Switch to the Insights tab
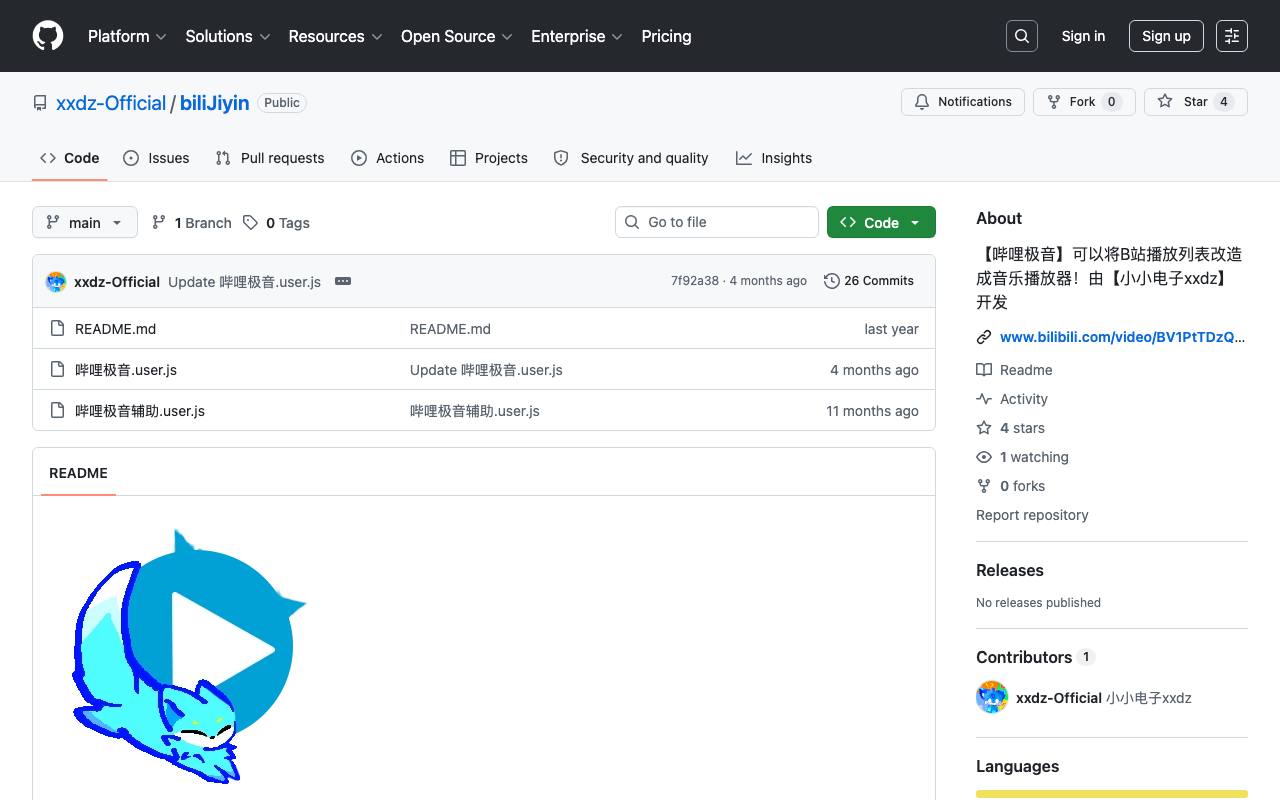Image resolution: width=1280 pixels, height=800 pixels. (774, 158)
